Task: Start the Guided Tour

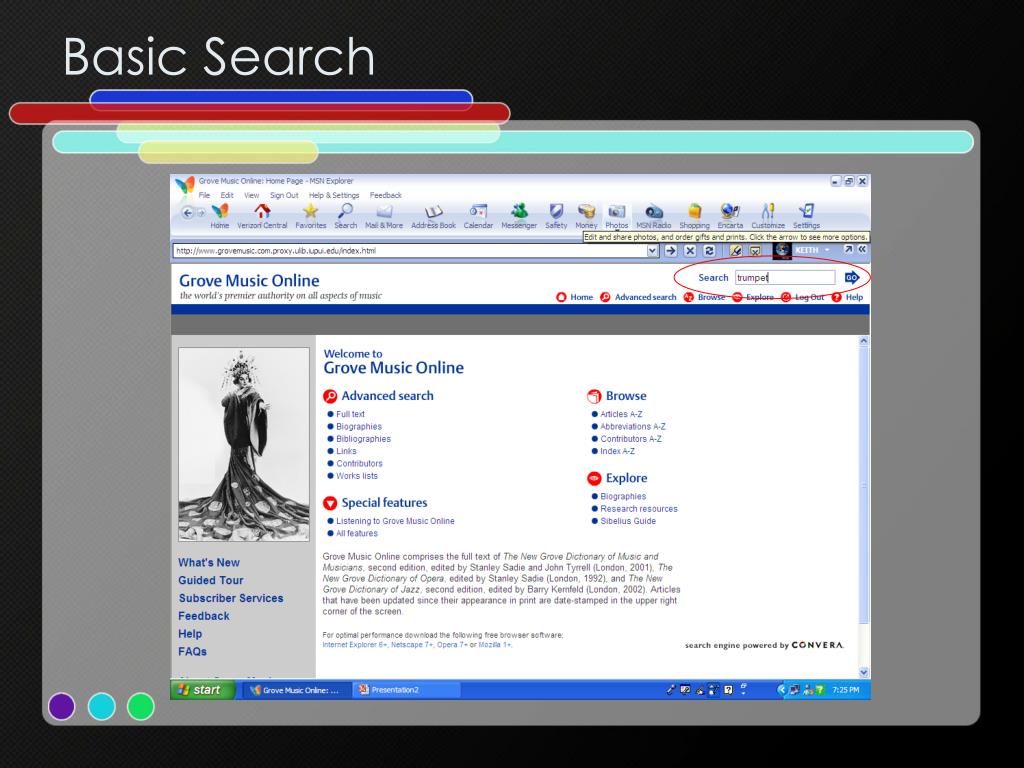Action: tap(211, 580)
